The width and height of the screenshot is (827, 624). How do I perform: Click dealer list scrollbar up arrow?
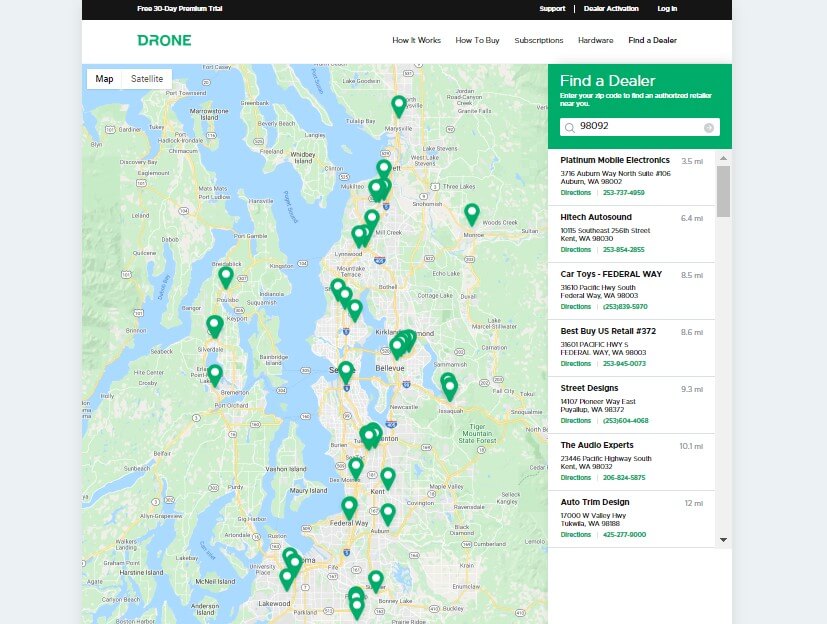(x=723, y=158)
